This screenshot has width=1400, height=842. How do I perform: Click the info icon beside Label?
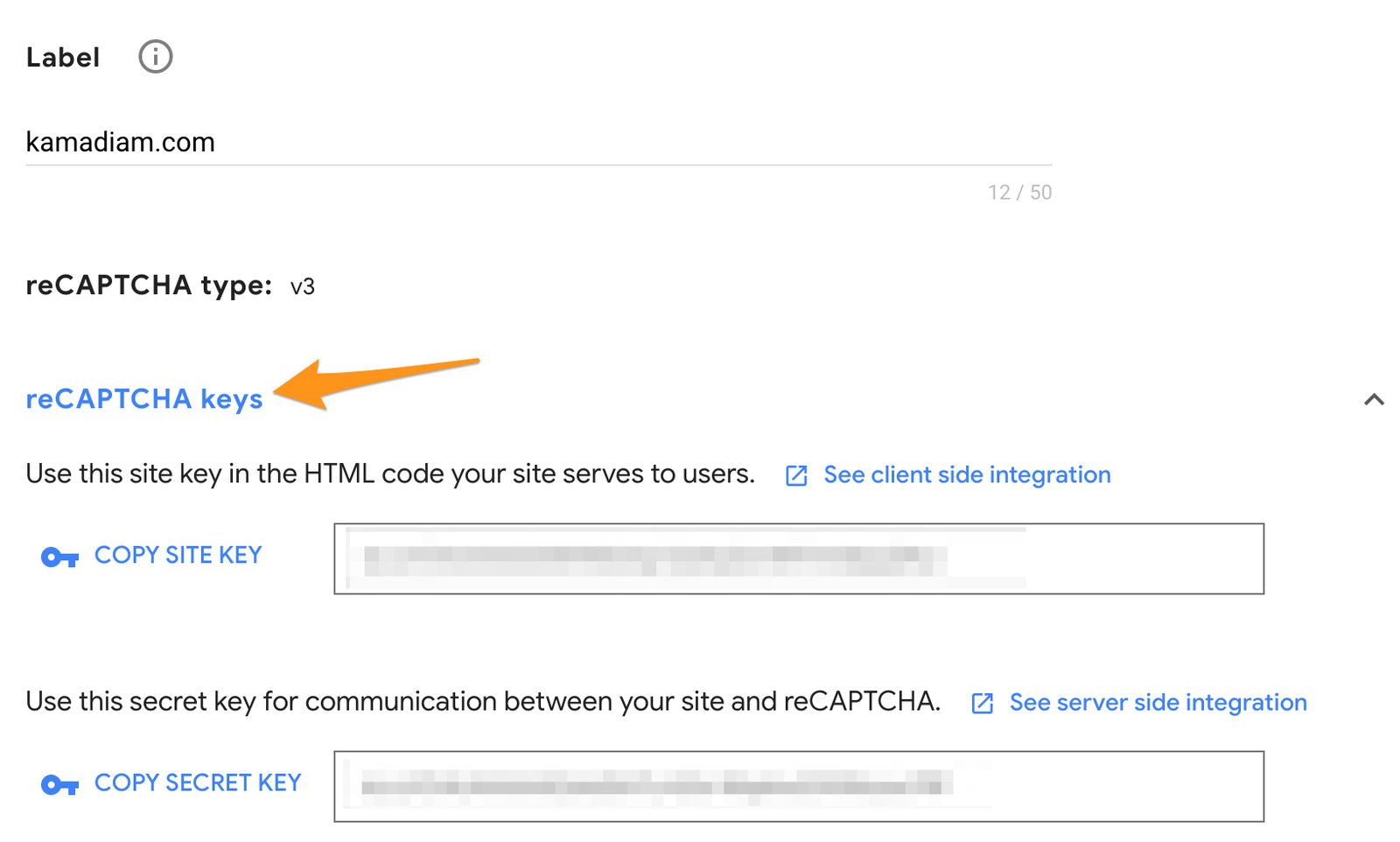pos(156,57)
